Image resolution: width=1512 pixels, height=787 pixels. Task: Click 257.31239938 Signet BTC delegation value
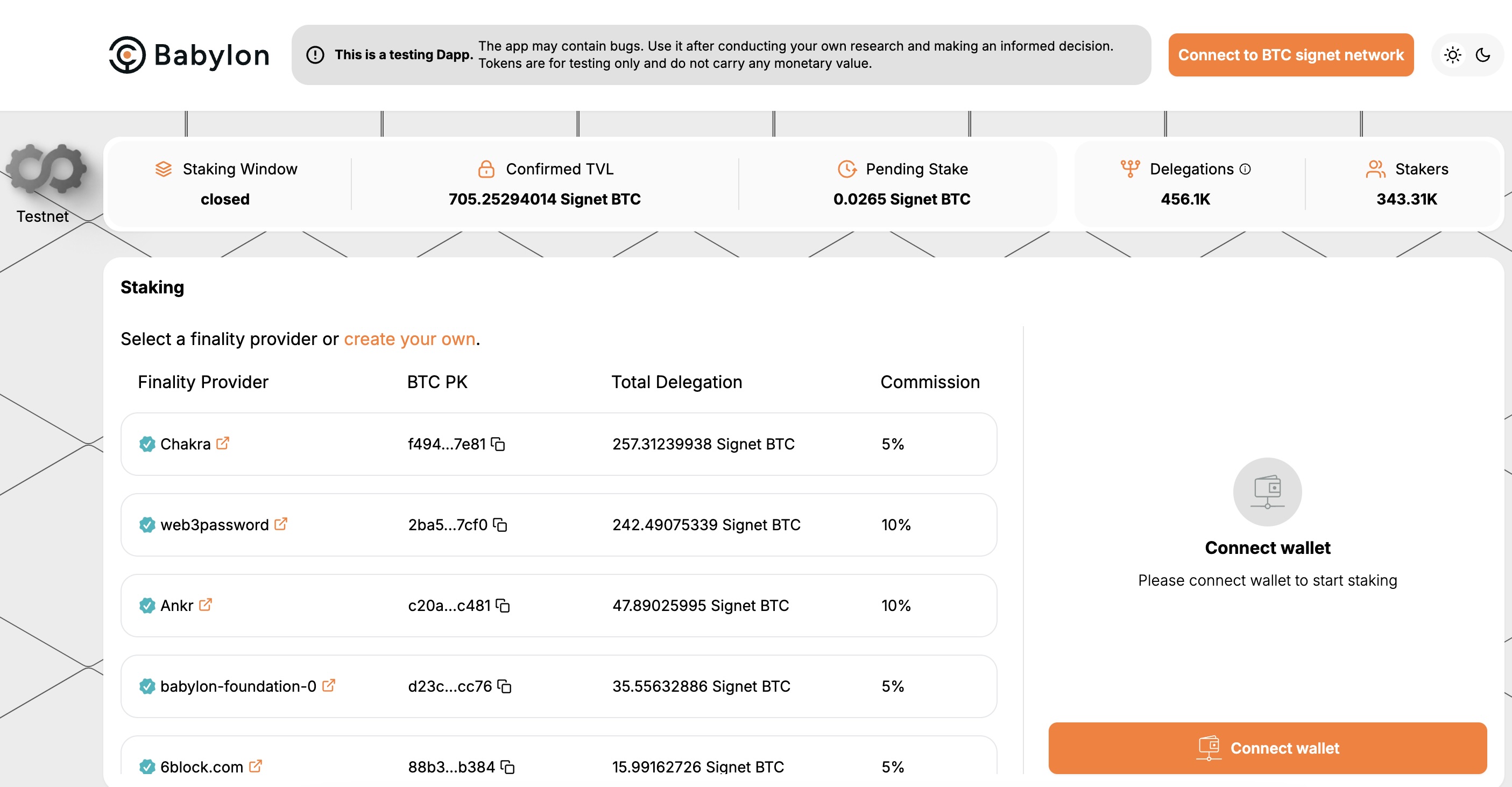[703, 444]
